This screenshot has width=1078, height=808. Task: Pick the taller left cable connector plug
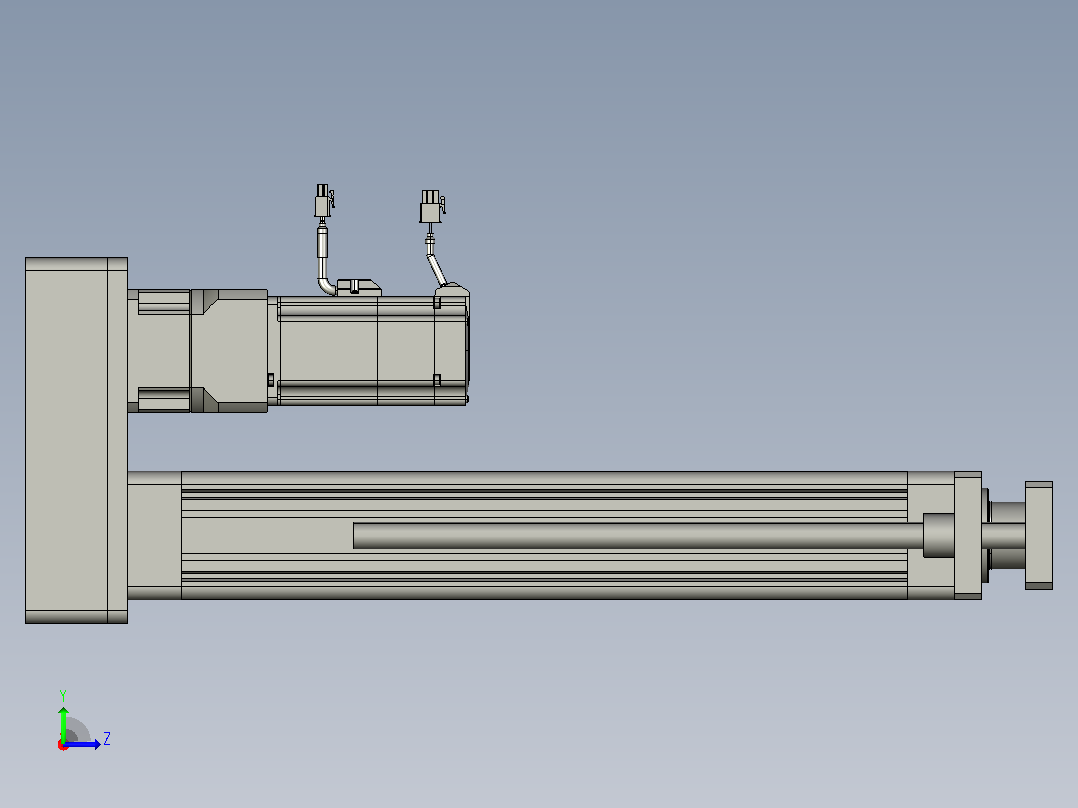(x=323, y=201)
